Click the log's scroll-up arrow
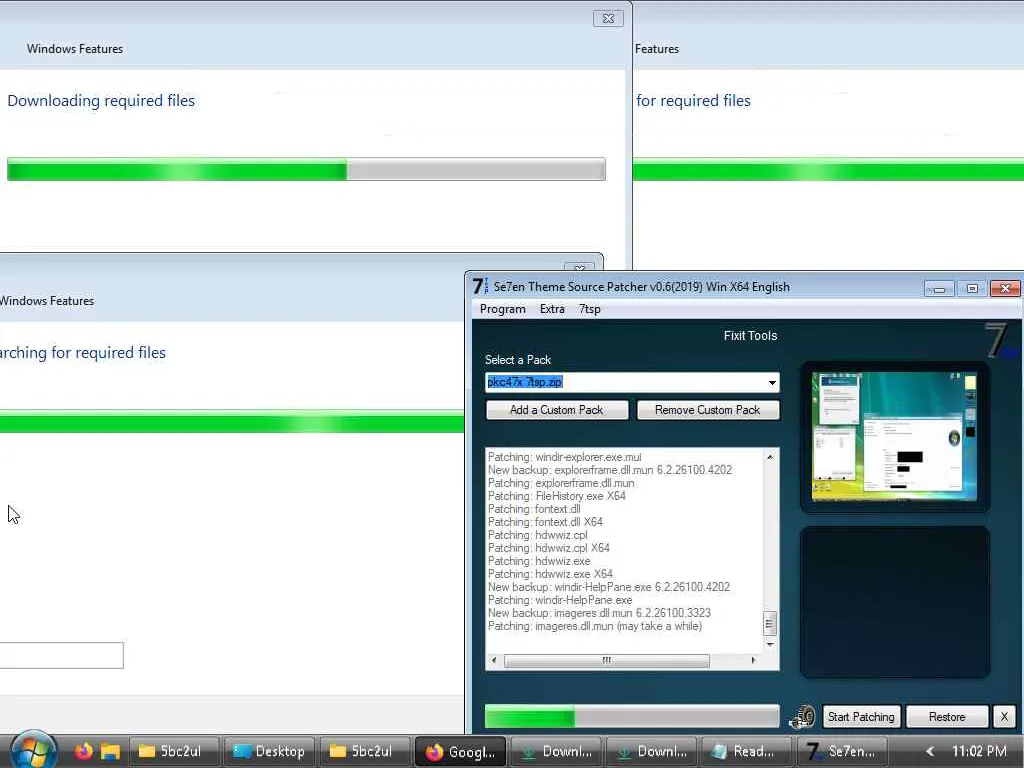The image size is (1024, 768). pyautogui.click(x=770, y=457)
